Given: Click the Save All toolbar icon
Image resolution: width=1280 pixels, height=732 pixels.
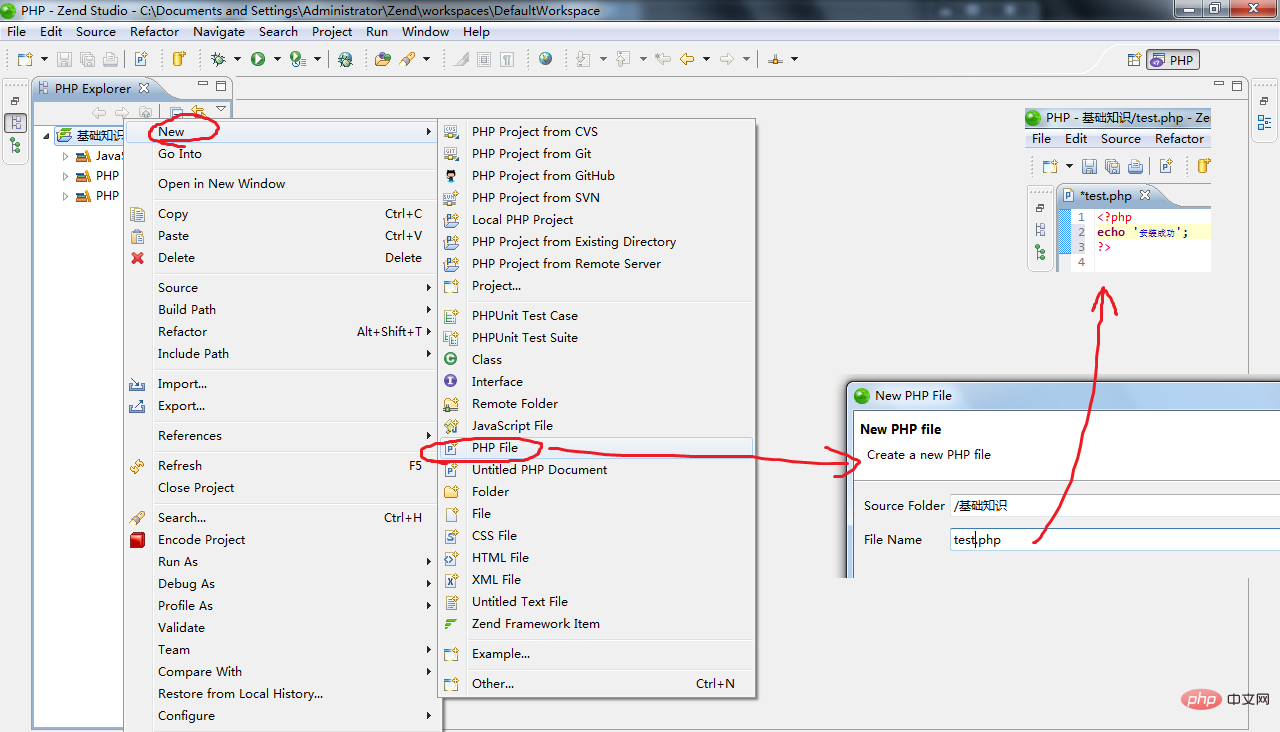Looking at the screenshot, I should pyautogui.click(x=87, y=59).
